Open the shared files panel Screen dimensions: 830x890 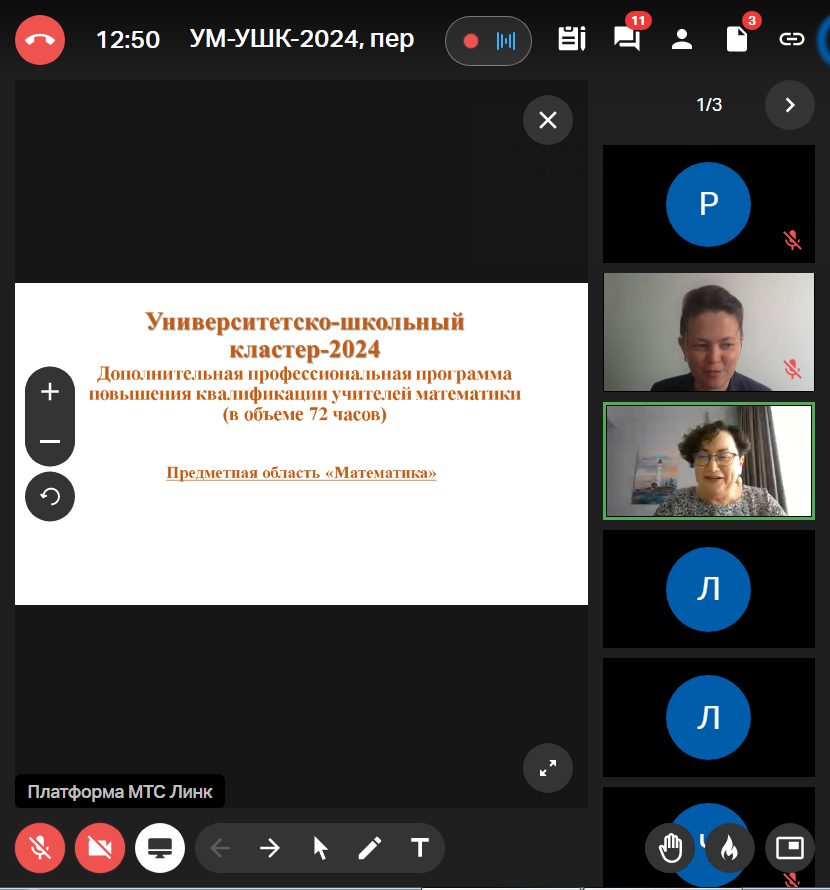[x=737, y=40]
